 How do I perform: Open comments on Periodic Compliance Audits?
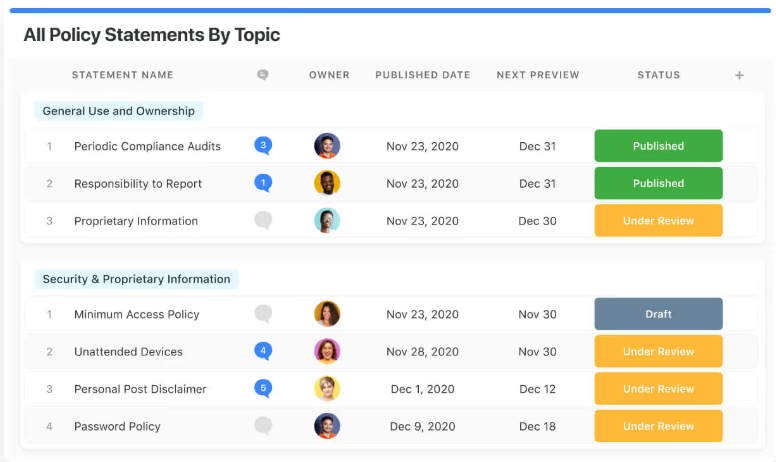point(263,146)
